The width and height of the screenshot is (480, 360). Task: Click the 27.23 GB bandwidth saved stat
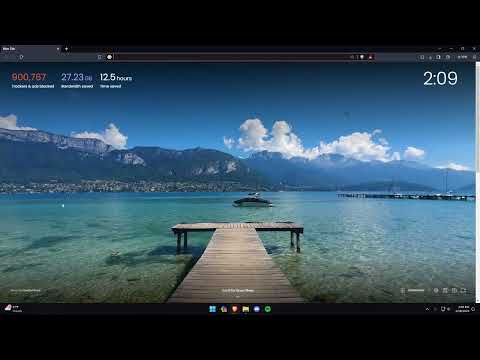(77, 81)
